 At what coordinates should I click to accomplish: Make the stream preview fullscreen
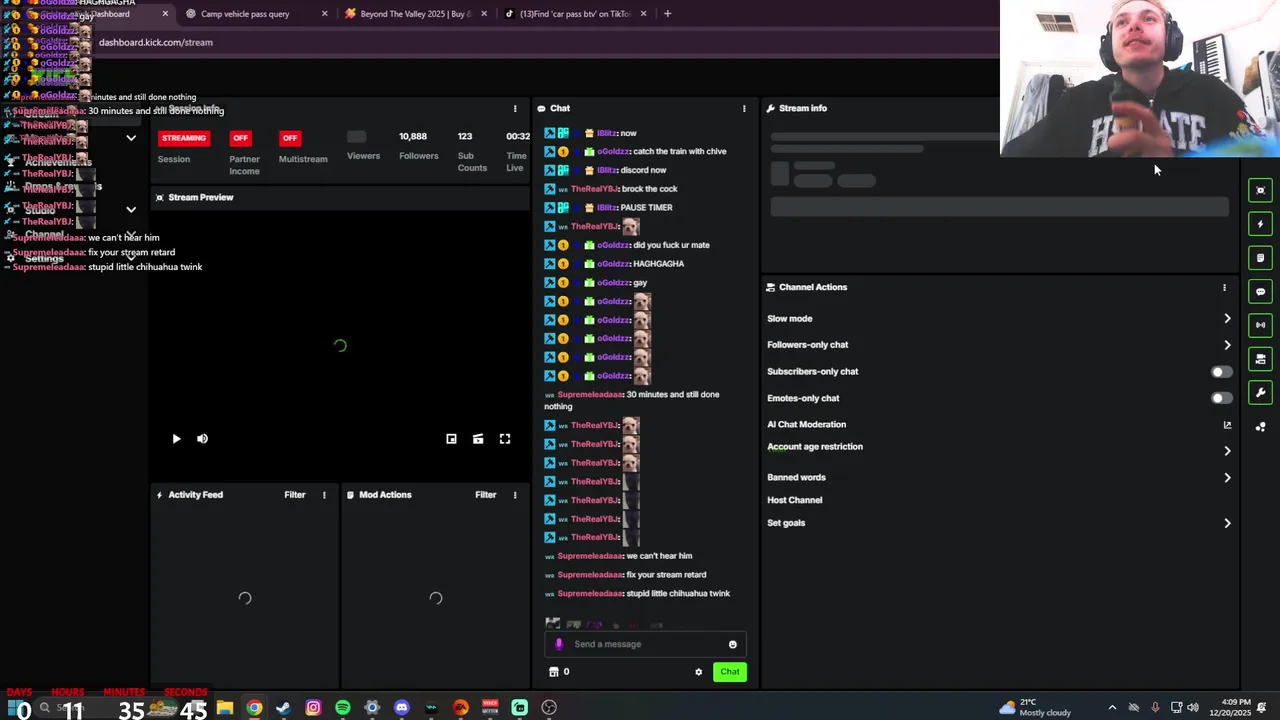(x=505, y=439)
